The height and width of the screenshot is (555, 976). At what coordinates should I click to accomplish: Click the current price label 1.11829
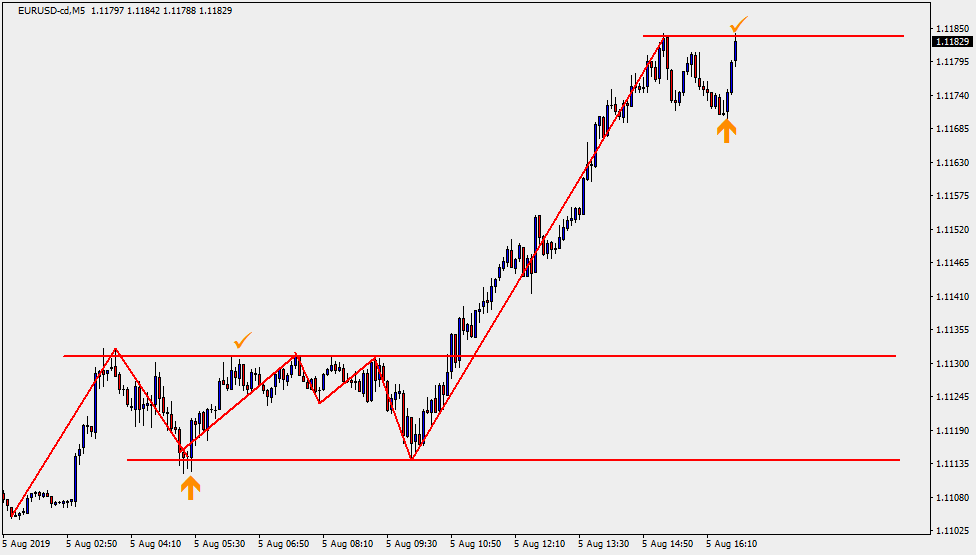(950, 42)
